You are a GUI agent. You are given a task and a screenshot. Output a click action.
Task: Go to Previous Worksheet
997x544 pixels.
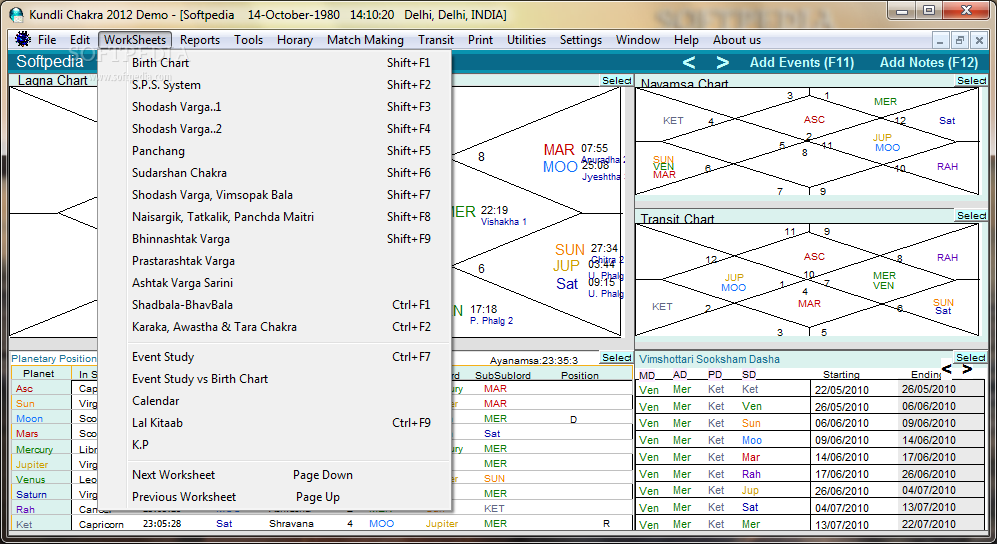tap(275, 497)
